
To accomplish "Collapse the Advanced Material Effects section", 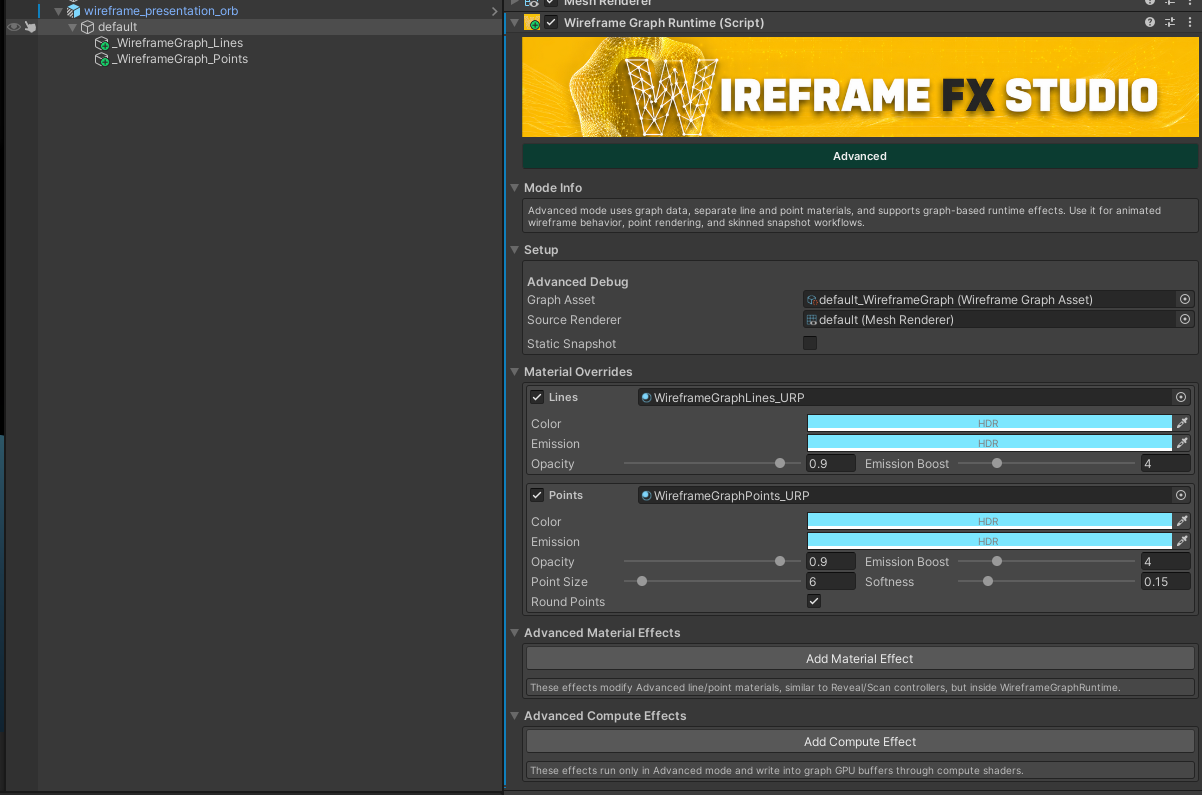I will coord(515,633).
